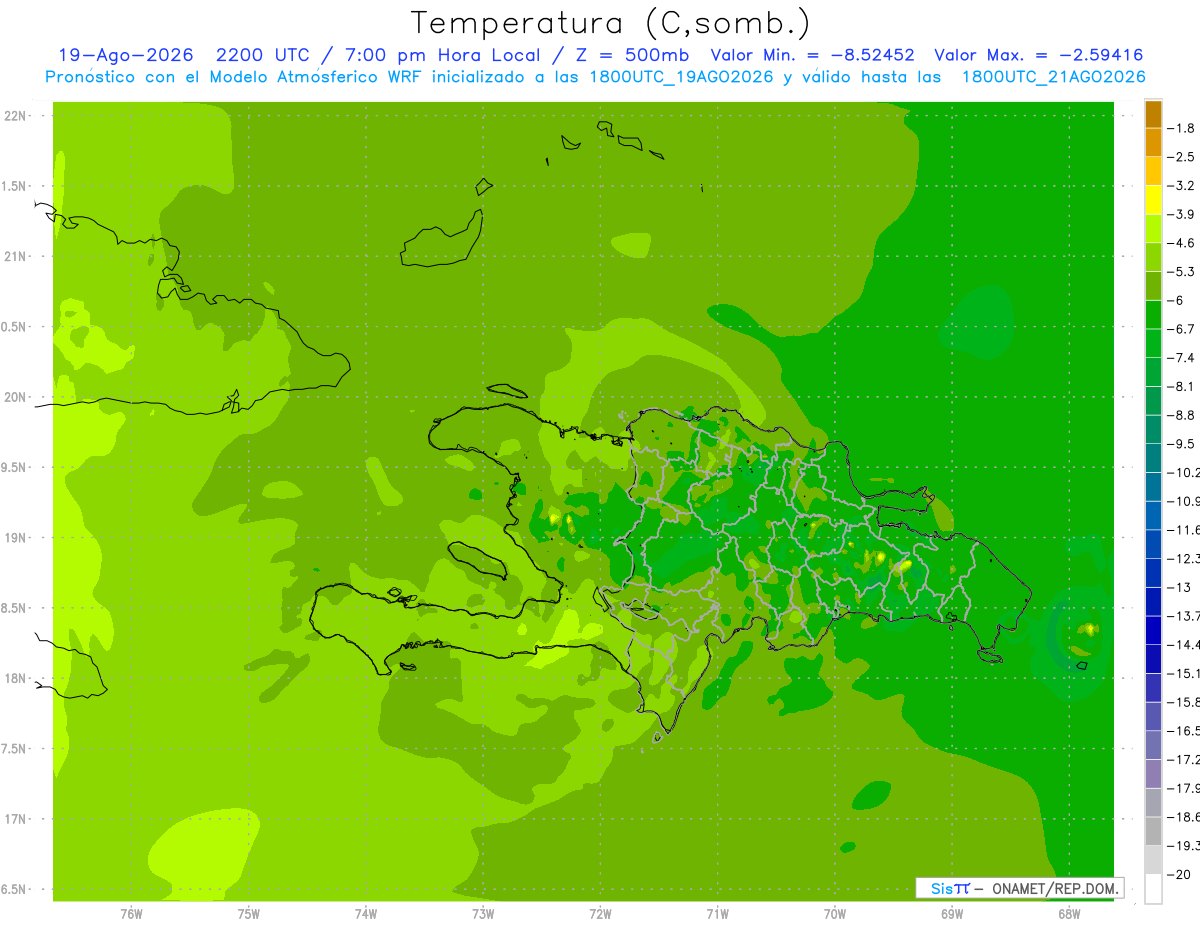Click the '76W' longitude axis label
The height and width of the screenshot is (927, 1200).
(x=131, y=914)
